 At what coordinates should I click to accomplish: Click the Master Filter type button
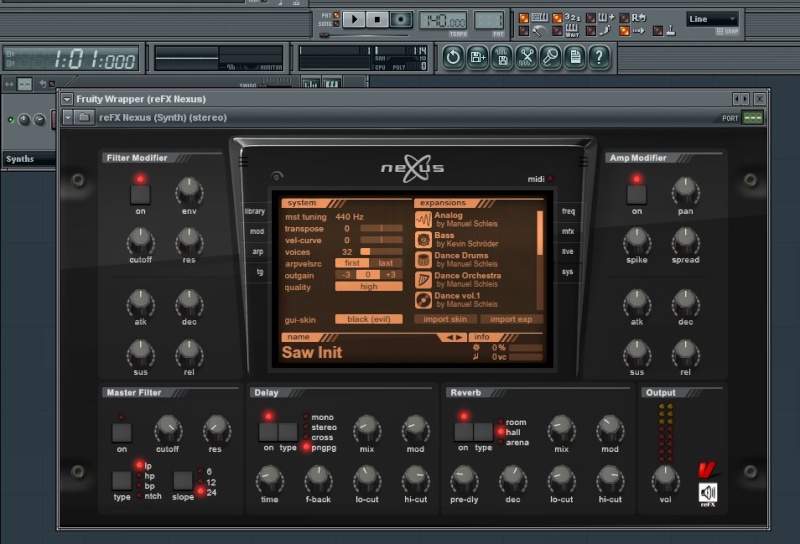pyautogui.click(x=121, y=480)
